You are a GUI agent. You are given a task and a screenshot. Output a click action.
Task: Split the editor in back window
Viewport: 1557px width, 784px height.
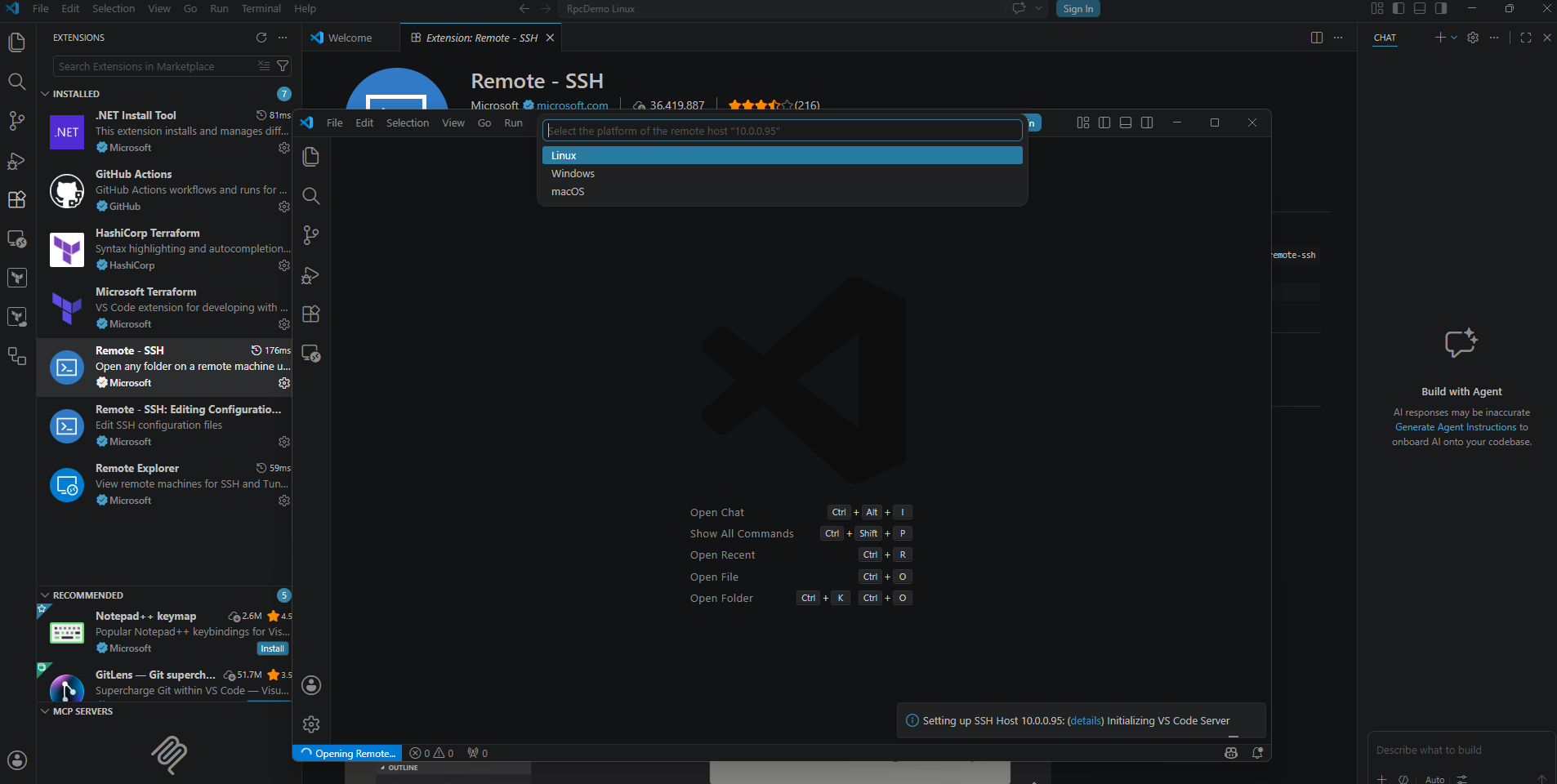click(x=1317, y=38)
